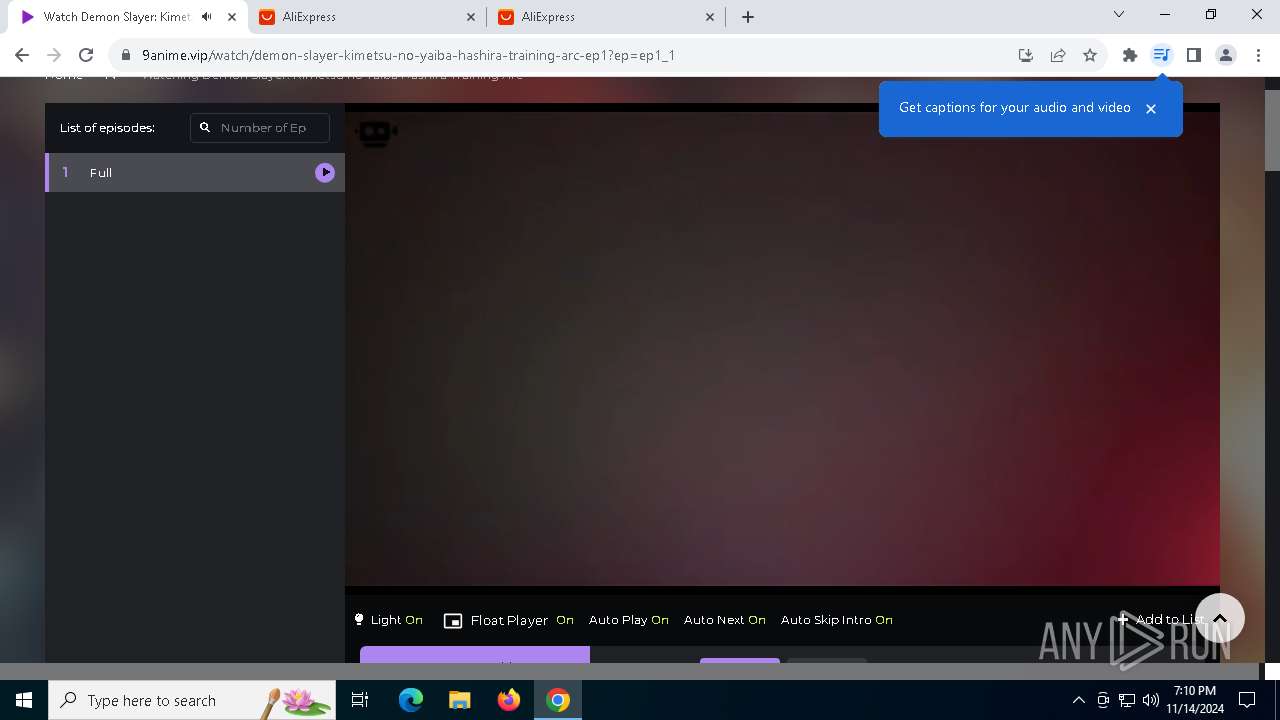Select episode 1 Full in the list
Image resolution: width=1280 pixels, height=720 pixels.
tap(195, 172)
